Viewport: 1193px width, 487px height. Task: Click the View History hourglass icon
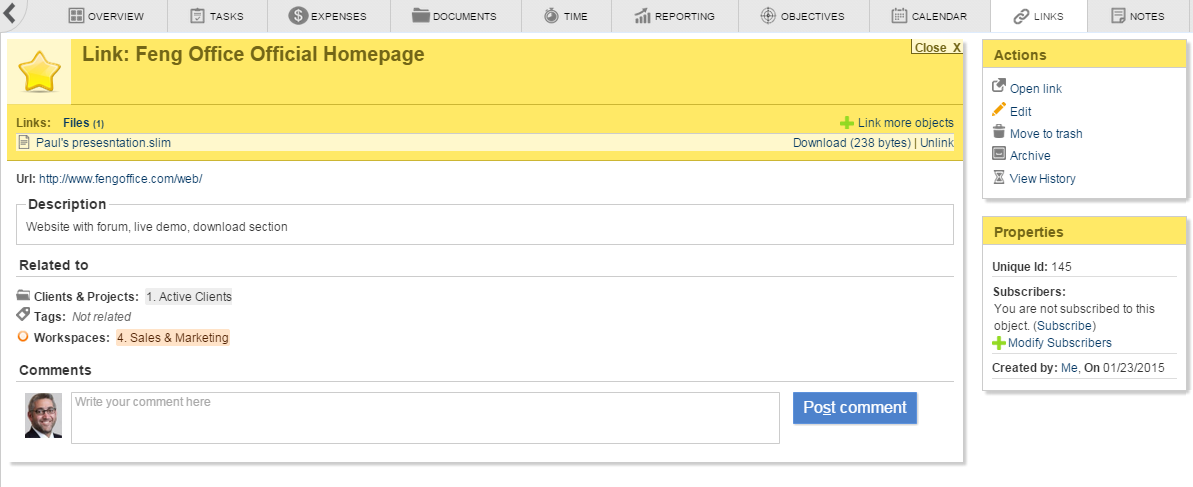998,177
